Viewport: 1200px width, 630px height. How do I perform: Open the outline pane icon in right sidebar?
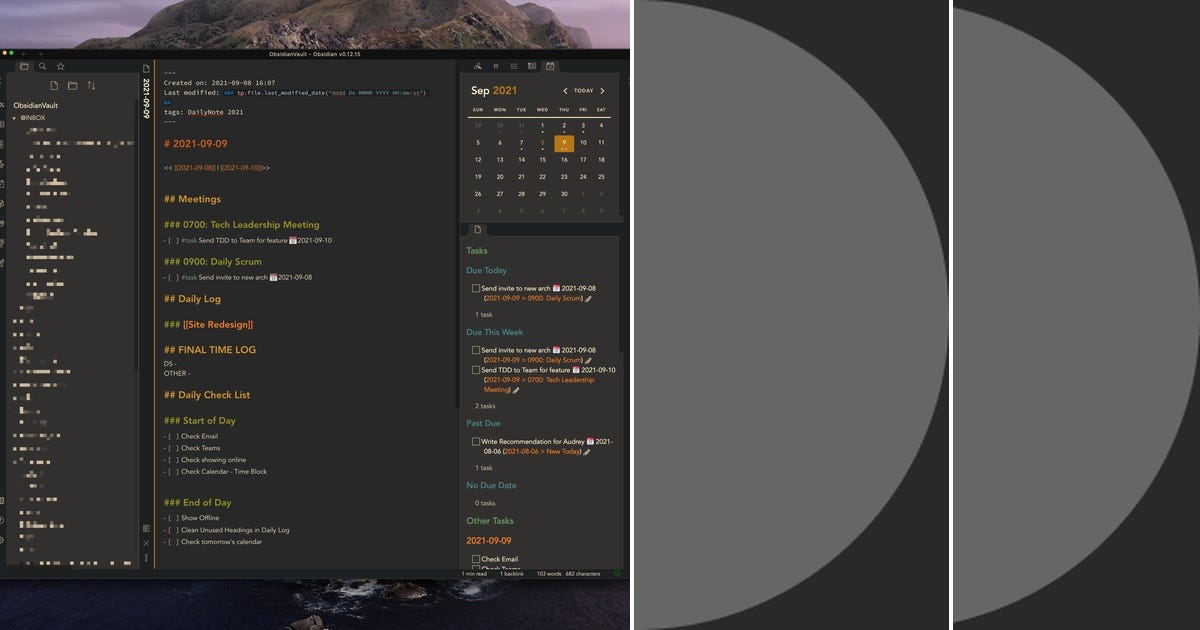pyautogui.click(x=514, y=66)
